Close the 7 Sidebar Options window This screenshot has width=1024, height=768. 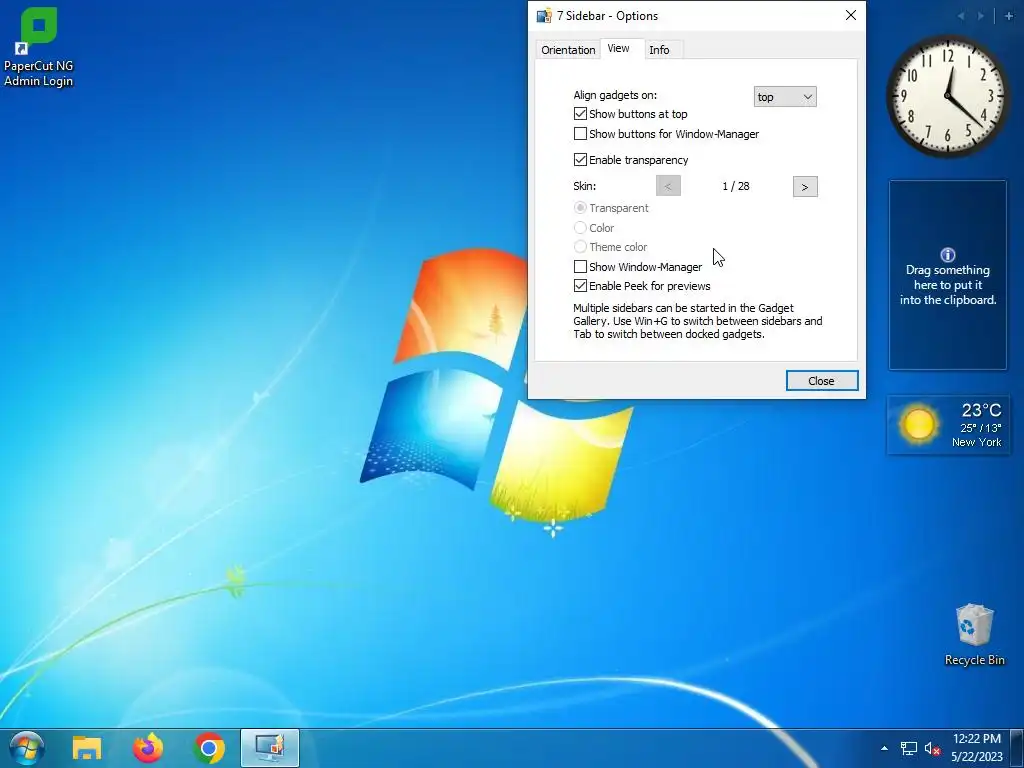click(x=850, y=15)
